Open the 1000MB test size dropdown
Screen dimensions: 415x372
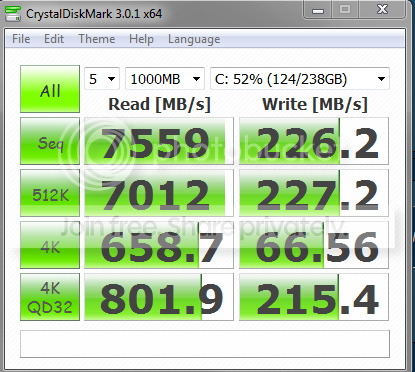165,79
